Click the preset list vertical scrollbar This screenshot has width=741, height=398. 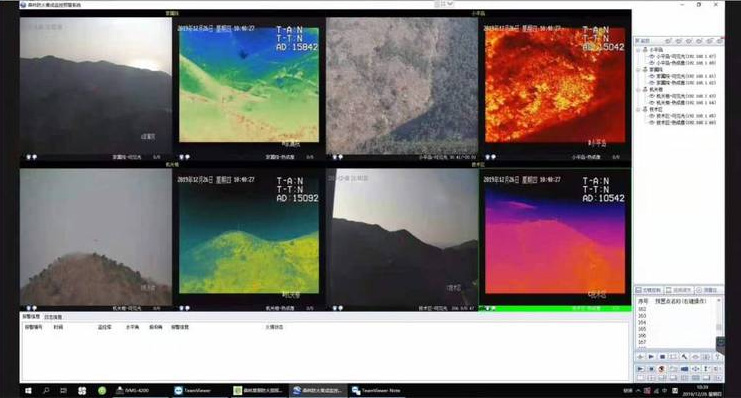[719, 322]
